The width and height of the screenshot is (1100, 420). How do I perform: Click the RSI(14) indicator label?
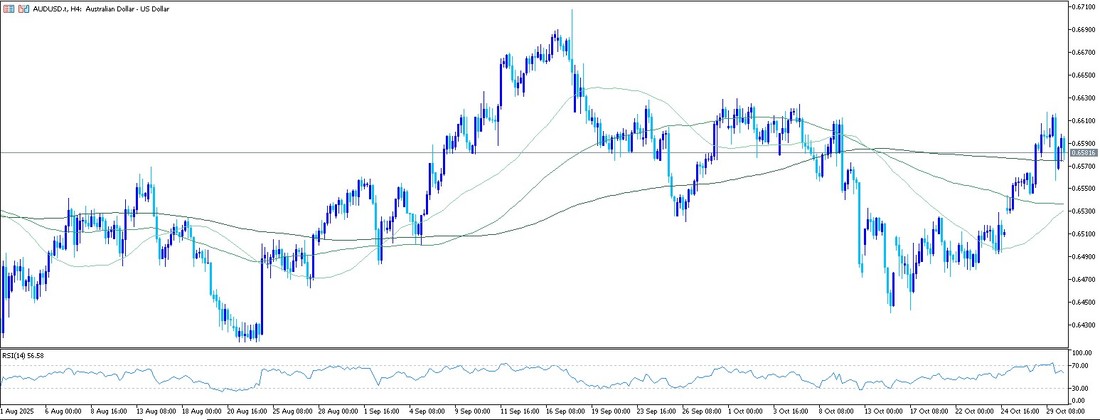[x=24, y=355]
